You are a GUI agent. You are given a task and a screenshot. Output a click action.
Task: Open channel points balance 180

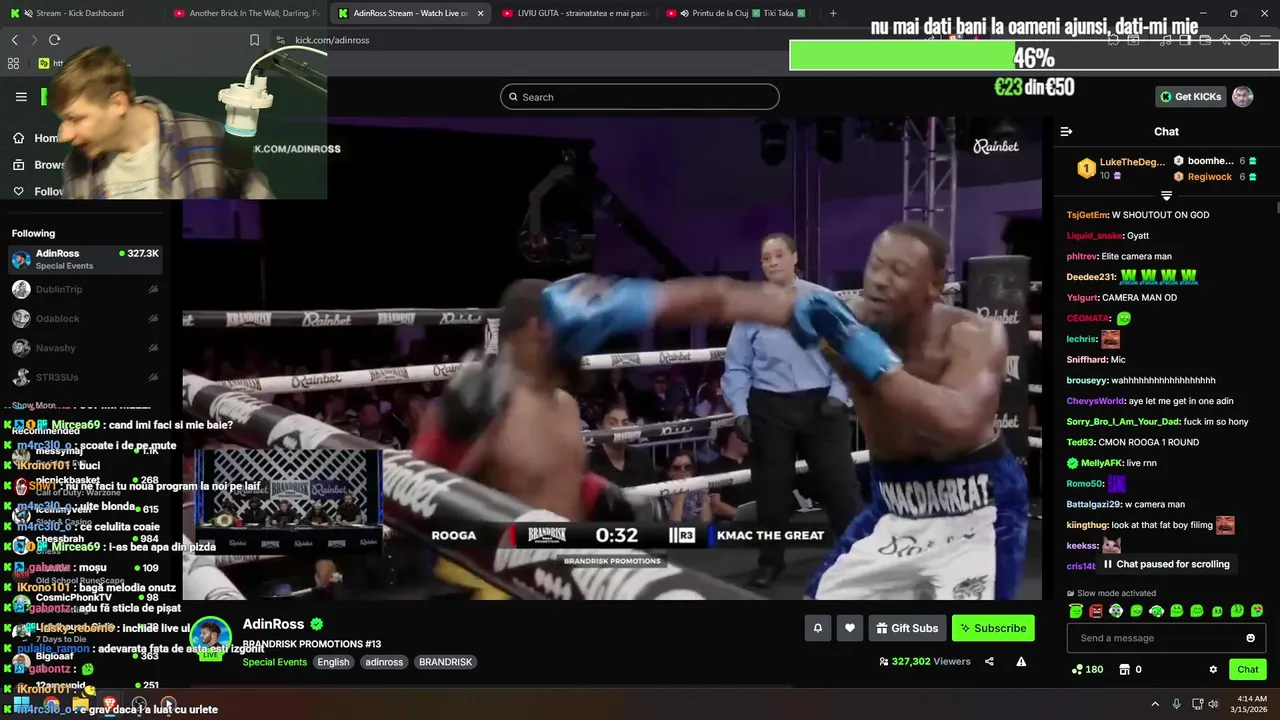coord(1087,670)
